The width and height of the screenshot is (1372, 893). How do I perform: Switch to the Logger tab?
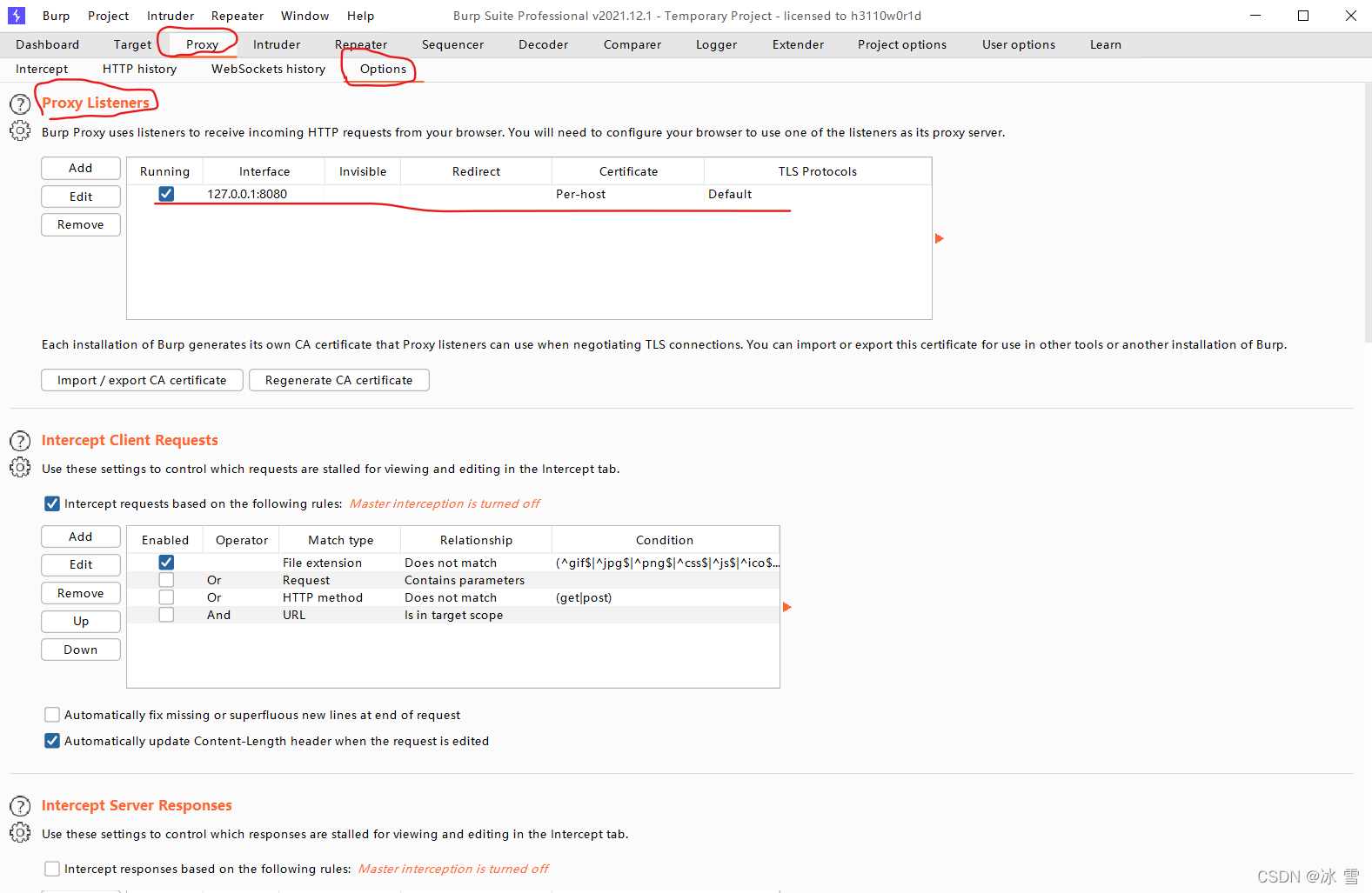[716, 44]
